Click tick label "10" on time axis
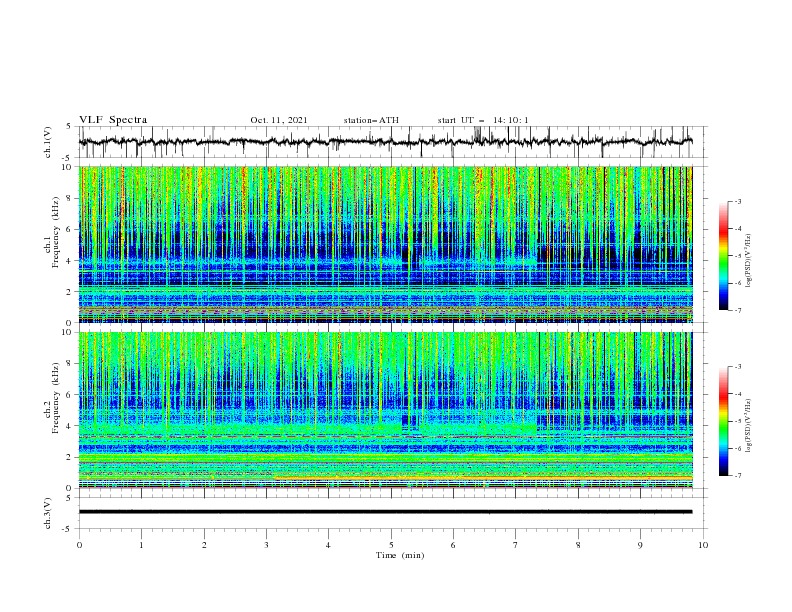 coord(703,545)
